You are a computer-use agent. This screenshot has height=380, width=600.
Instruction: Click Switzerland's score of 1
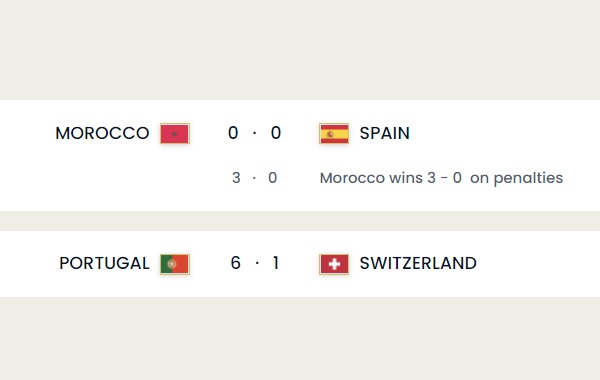pos(276,263)
